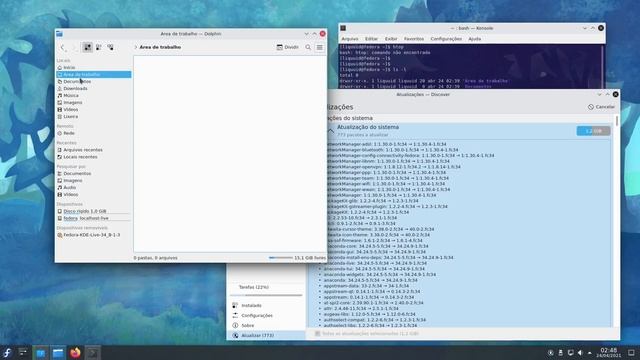The height and width of the screenshot is (360, 640).
Task: Click Show Desktop icon at panel end
Action: click(x=631, y=353)
